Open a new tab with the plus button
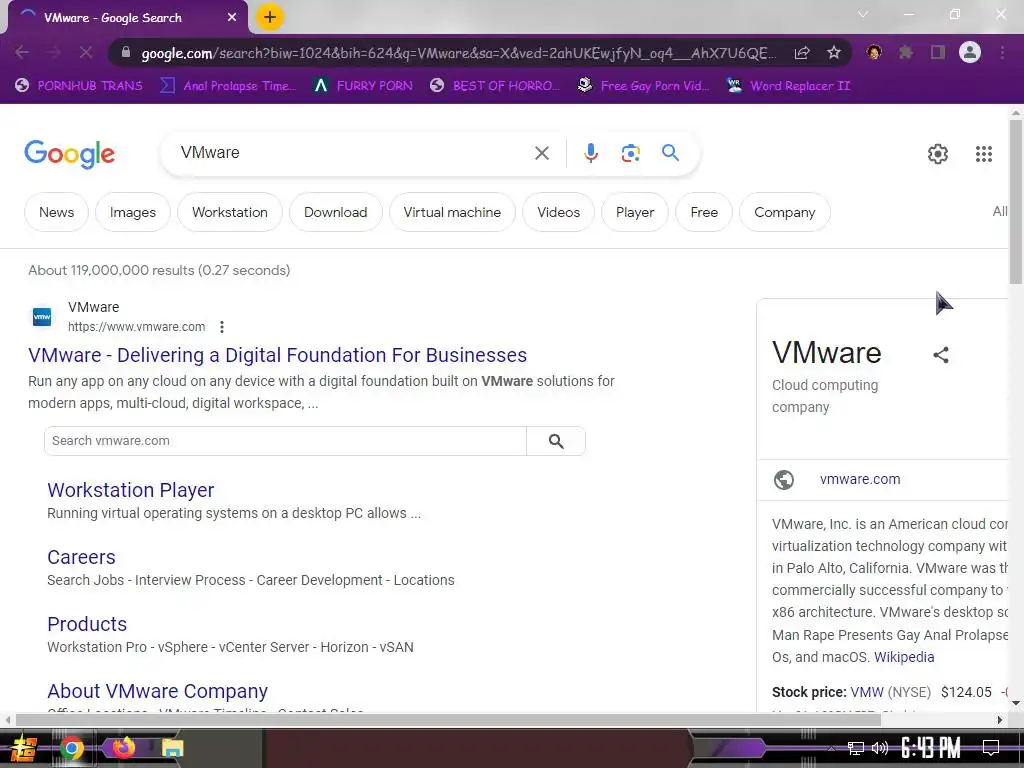 [x=270, y=17]
